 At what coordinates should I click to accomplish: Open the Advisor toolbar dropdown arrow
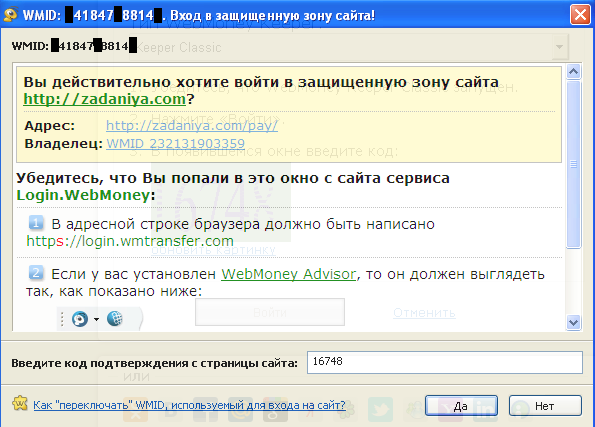(x=96, y=319)
